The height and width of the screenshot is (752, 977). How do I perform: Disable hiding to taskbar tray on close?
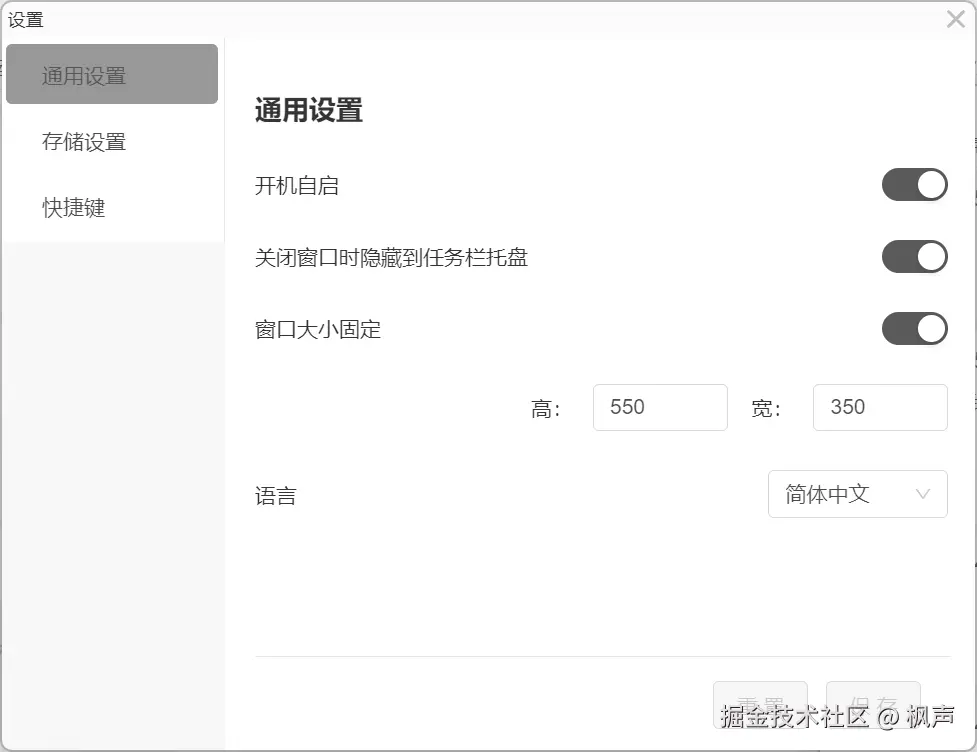(913, 256)
